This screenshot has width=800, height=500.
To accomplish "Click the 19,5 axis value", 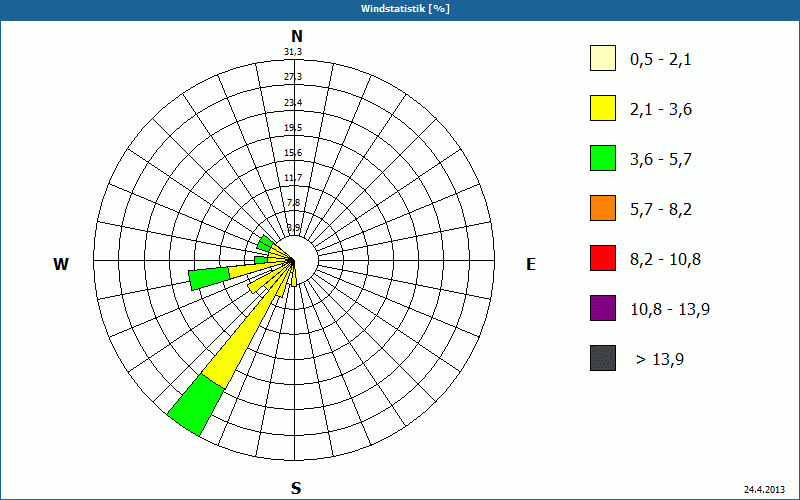I will click(x=293, y=128).
